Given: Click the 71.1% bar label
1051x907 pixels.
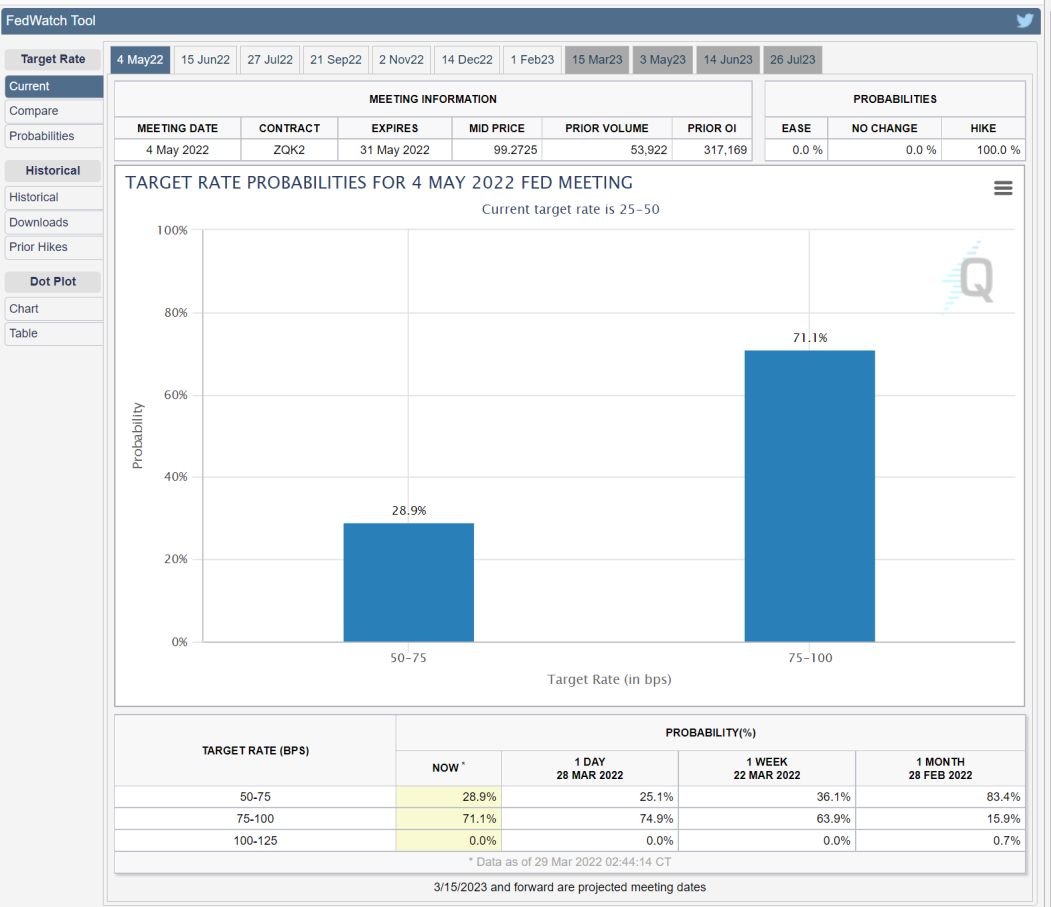Looking at the screenshot, I should click(x=810, y=338).
